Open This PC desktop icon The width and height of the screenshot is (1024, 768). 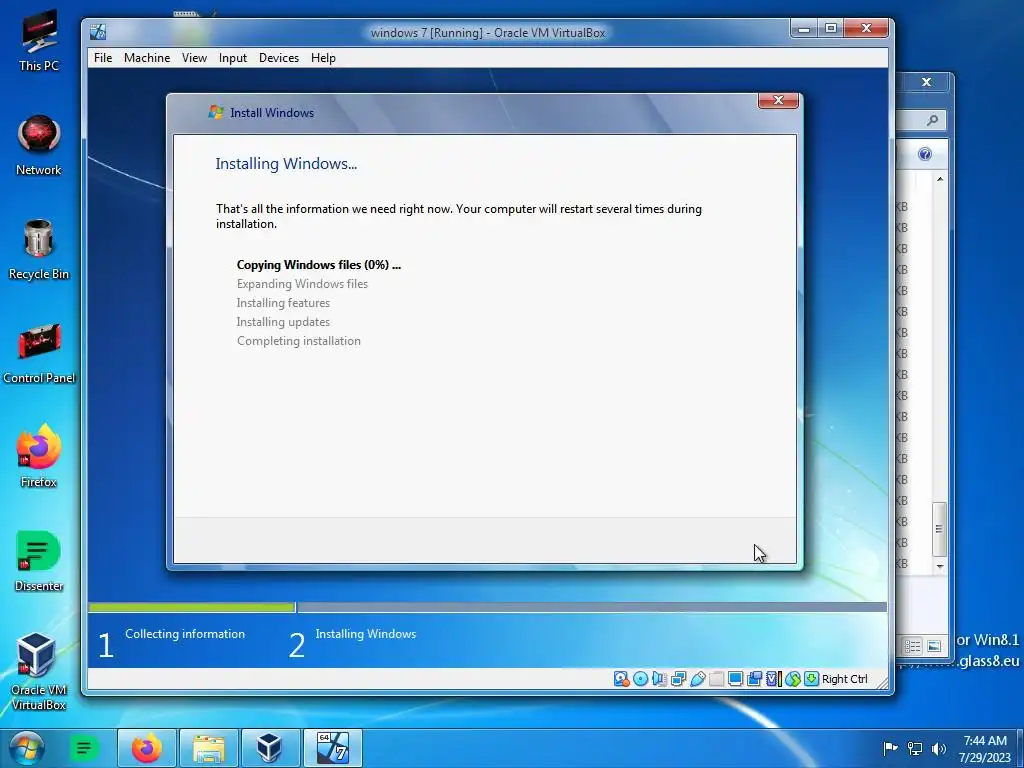tap(39, 40)
